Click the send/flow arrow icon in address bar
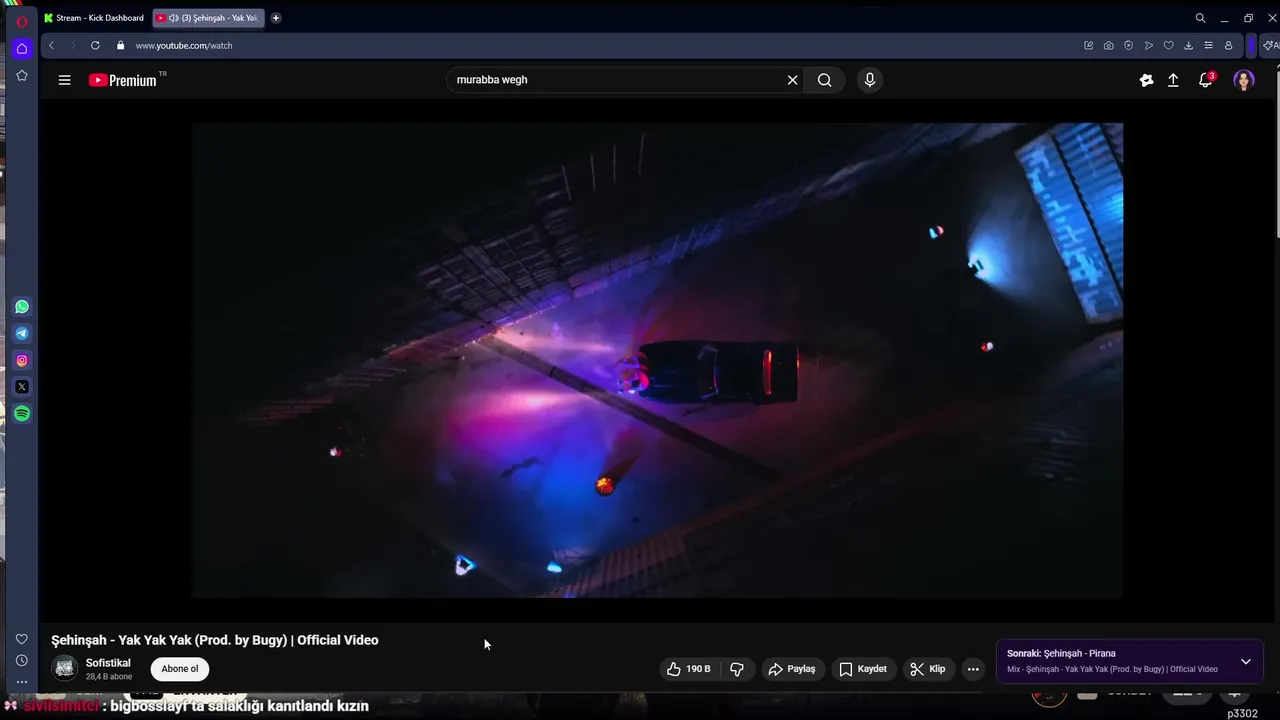The image size is (1280, 720). pos(1149,45)
